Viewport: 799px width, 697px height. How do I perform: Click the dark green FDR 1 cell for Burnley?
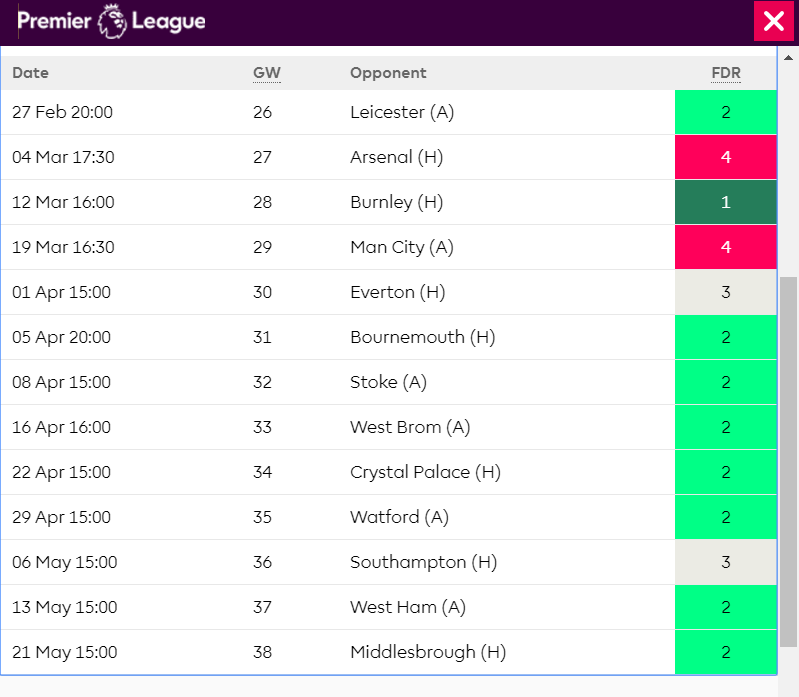coord(726,202)
